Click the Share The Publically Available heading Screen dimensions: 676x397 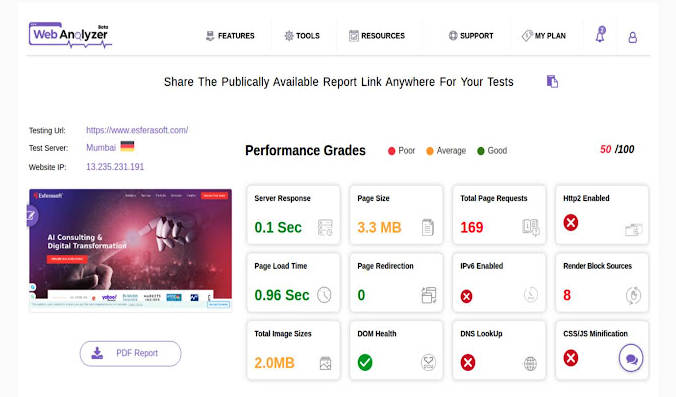click(338, 82)
